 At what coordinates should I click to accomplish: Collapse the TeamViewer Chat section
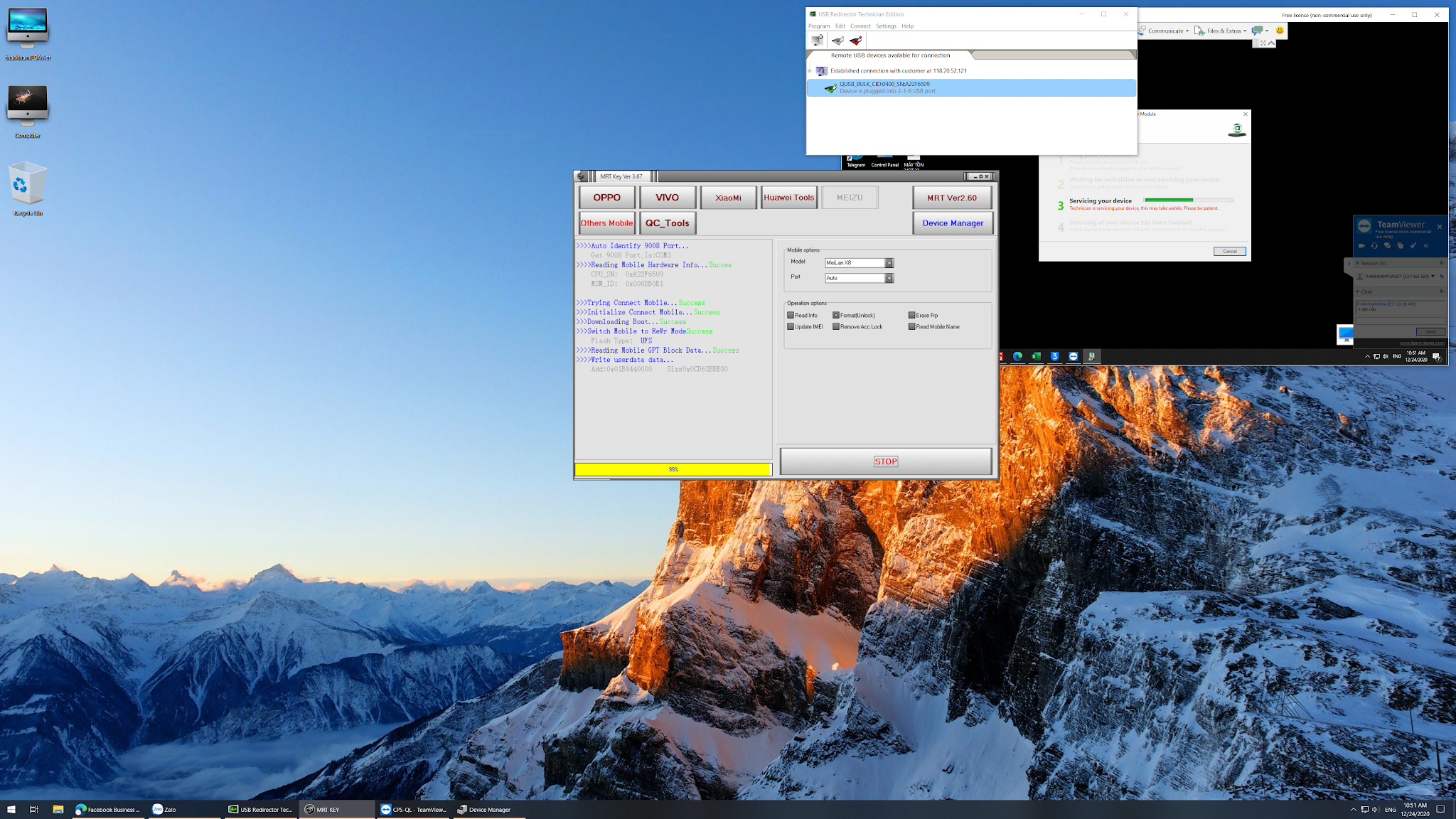coord(1357,291)
